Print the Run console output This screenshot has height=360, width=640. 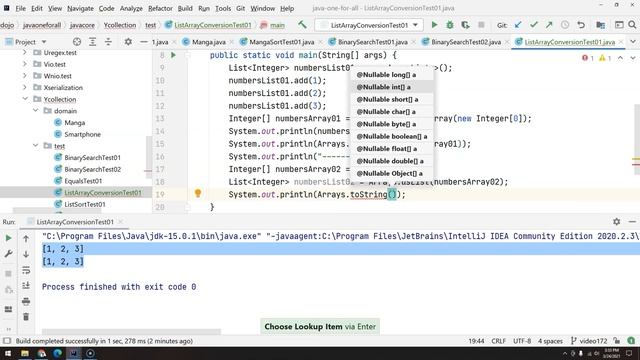pyautogui.click(x=26, y=302)
